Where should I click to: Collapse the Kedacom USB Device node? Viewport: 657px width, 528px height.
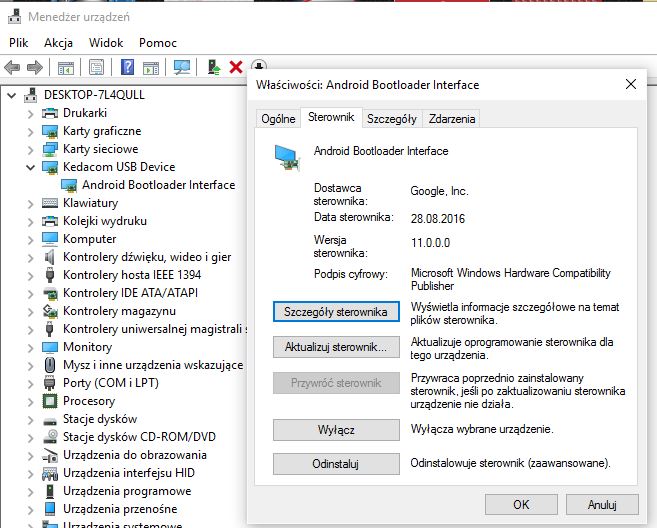tap(30, 167)
